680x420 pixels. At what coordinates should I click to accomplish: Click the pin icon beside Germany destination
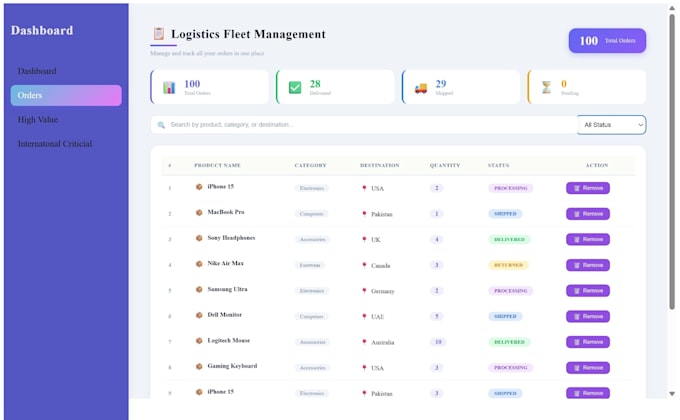[x=364, y=291]
